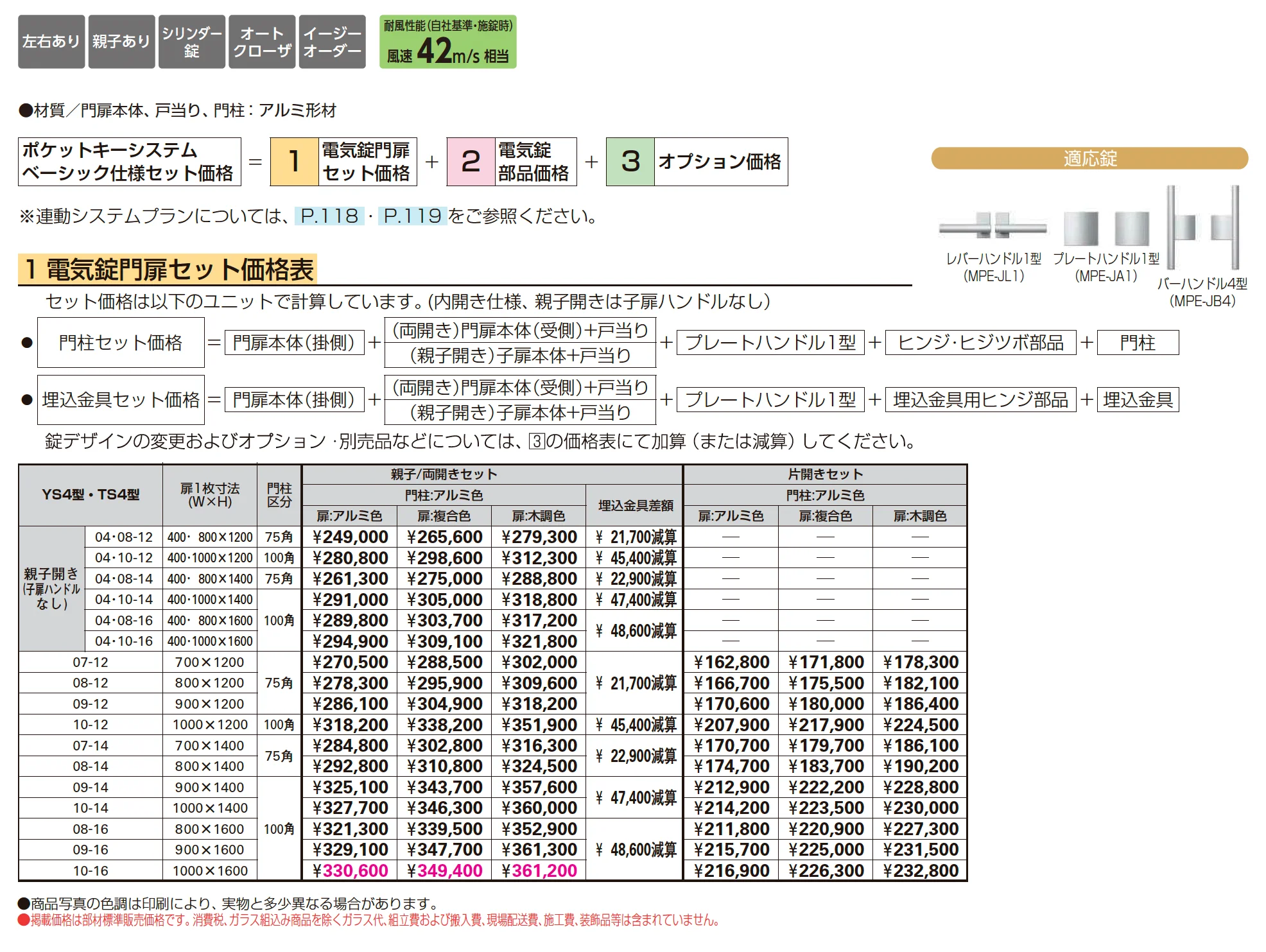1266x952 pixels.
Task: Click the green 風速42m/s wind resistance badge
Action: click(448, 42)
